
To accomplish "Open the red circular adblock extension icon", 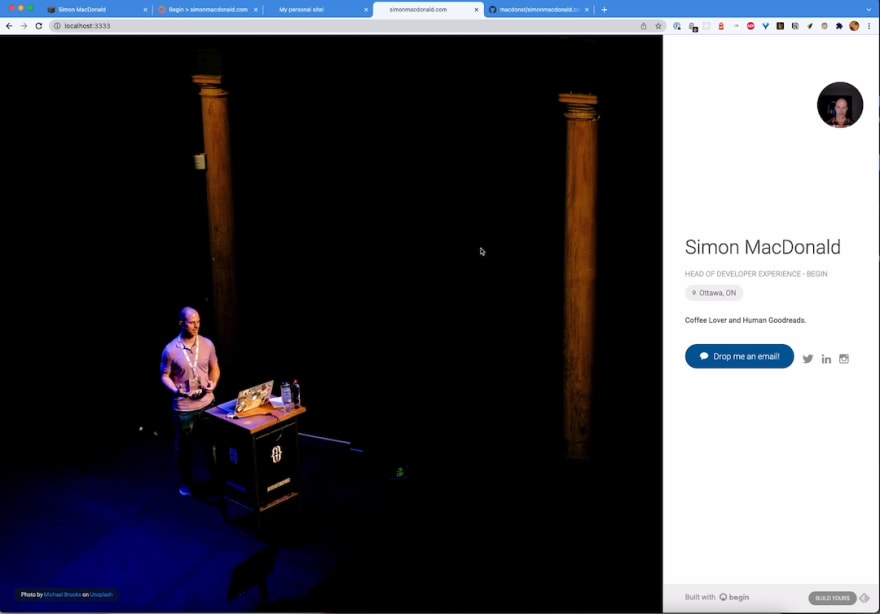I will coord(750,26).
